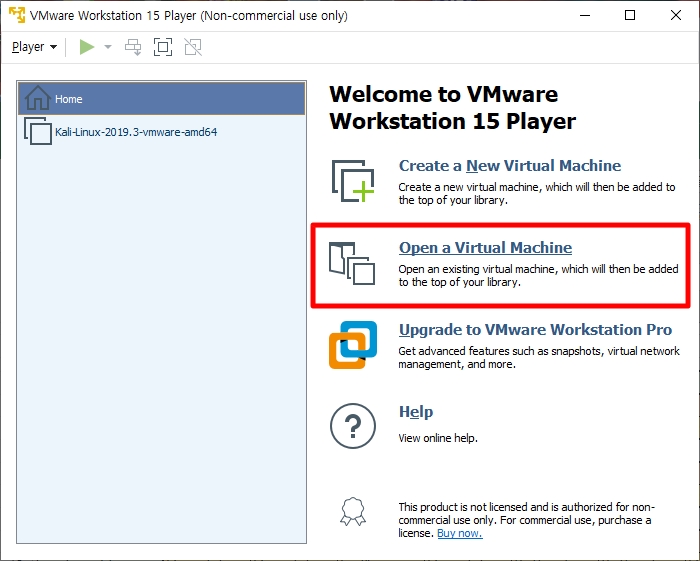The image size is (700, 561).
Task: Click 'Get advanced features such as snapshots' text
Action: (x=539, y=357)
